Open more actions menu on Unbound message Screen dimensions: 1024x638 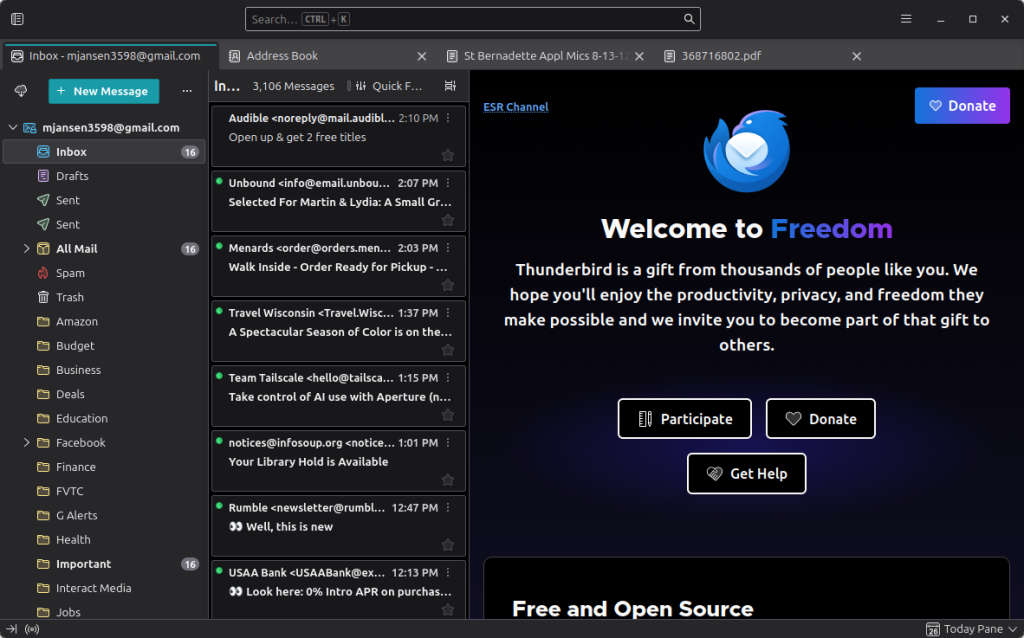click(x=448, y=183)
